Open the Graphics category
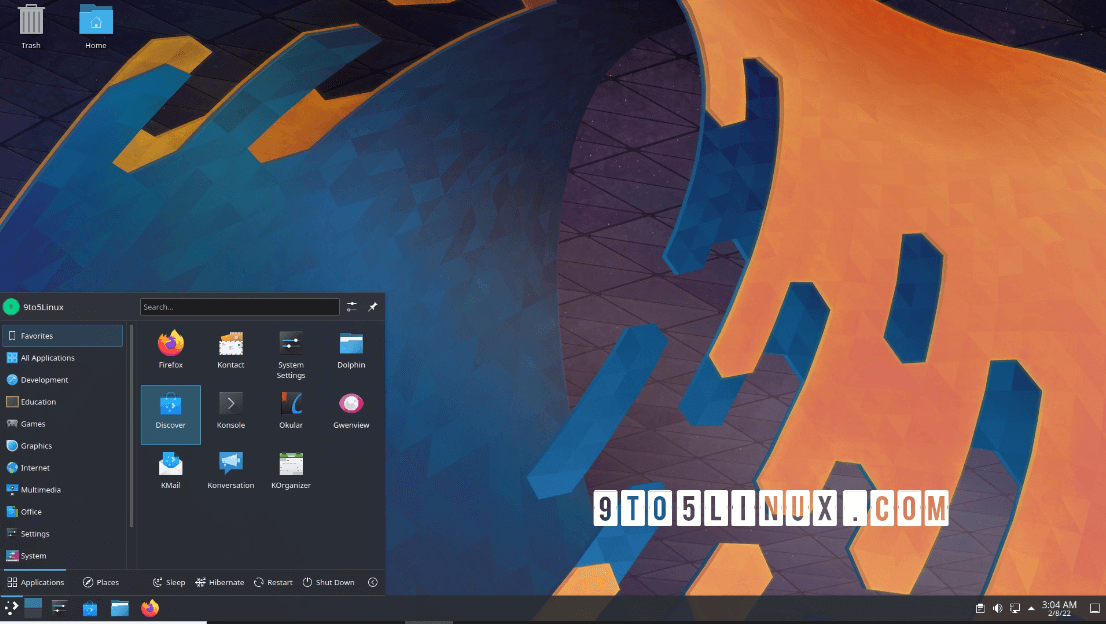 click(x=62, y=446)
